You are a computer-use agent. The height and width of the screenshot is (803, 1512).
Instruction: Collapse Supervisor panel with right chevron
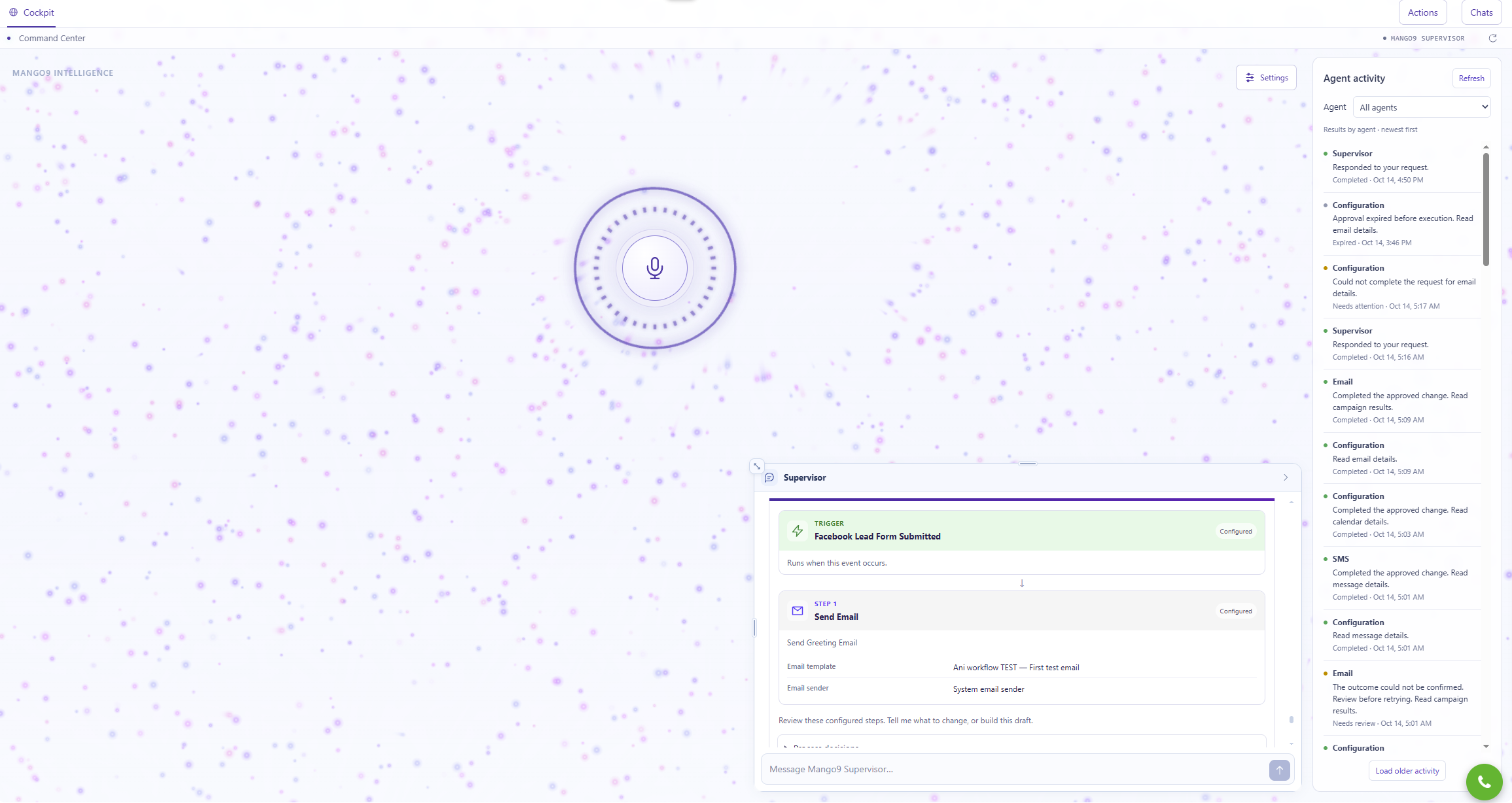click(x=1286, y=477)
